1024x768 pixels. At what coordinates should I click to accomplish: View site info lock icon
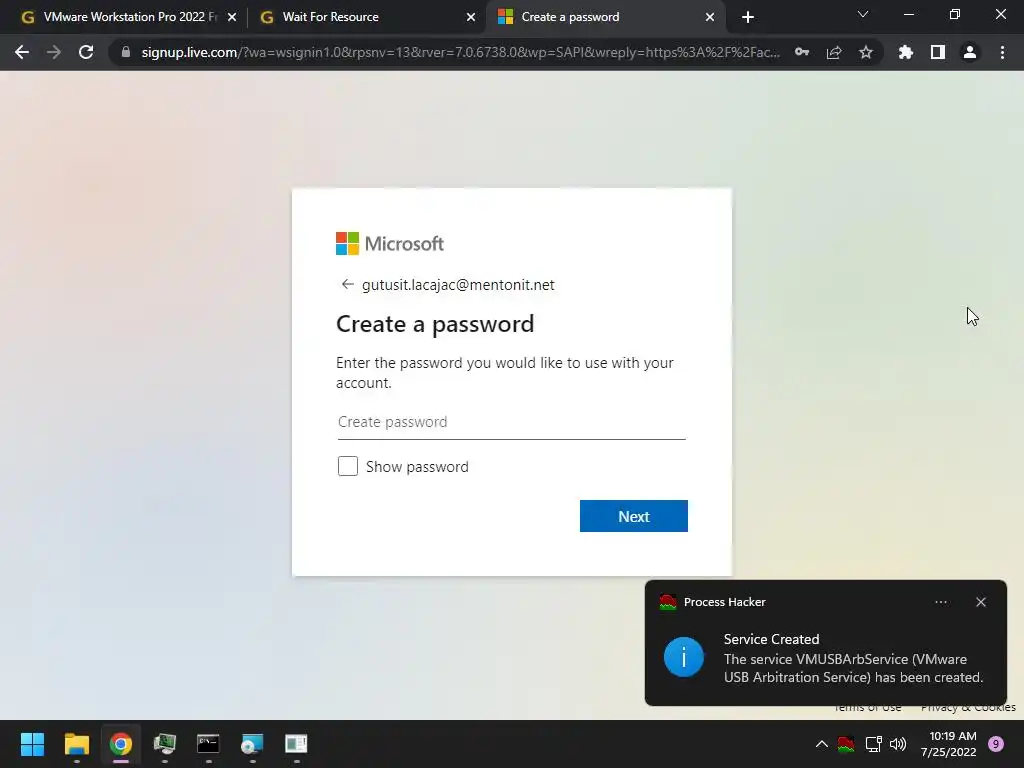(126, 52)
